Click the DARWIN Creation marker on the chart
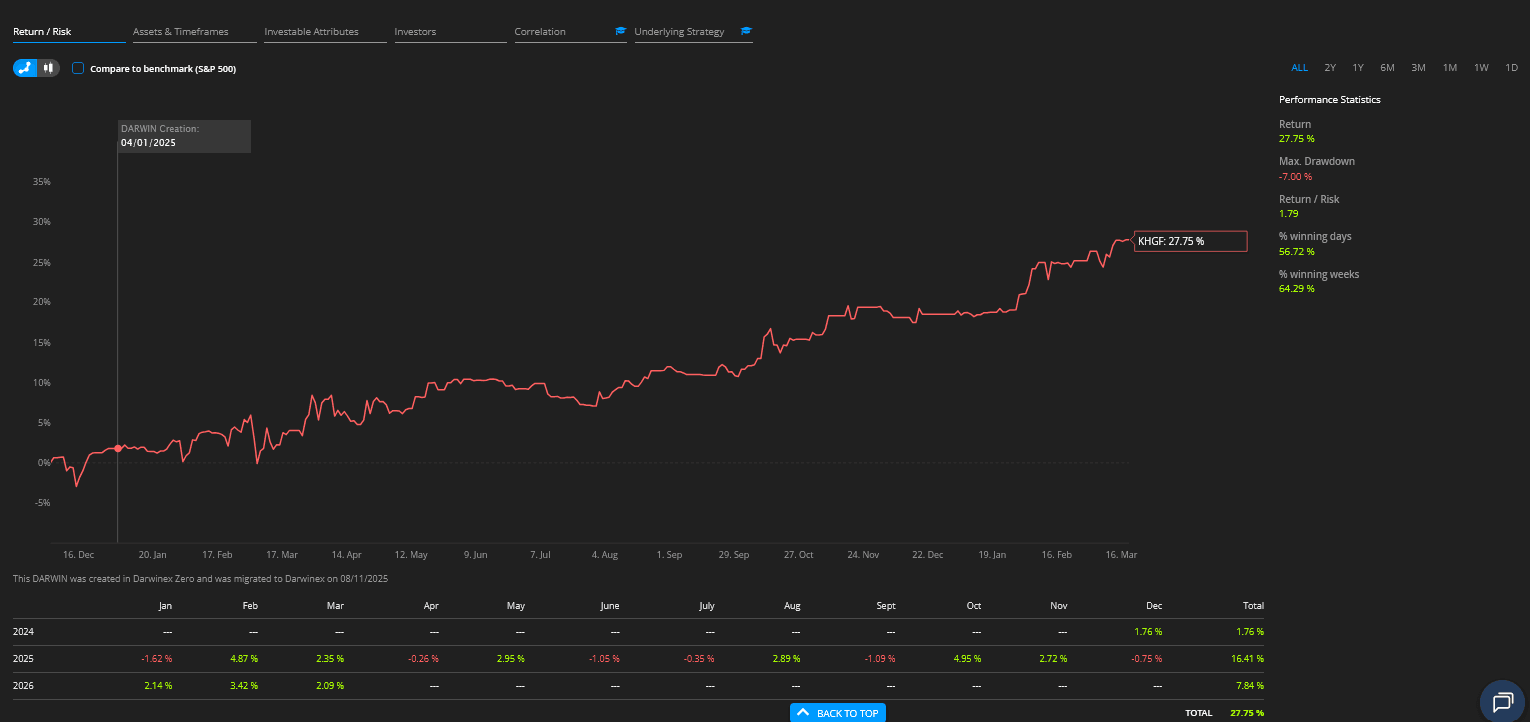This screenshot has width=1530, height=722. (x=118, y=448)
